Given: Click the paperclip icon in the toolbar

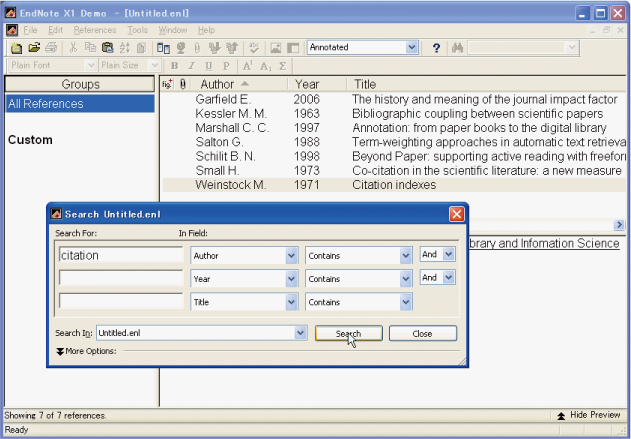Looking at the screenshot, I should click(197, 48).
